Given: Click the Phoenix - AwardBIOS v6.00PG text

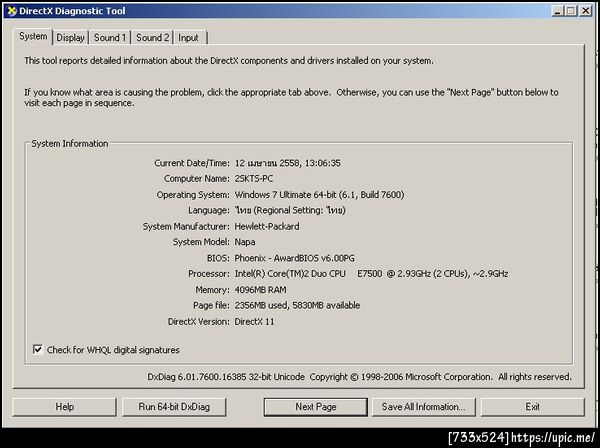Looking at the screenshot, I should point(294,258).
